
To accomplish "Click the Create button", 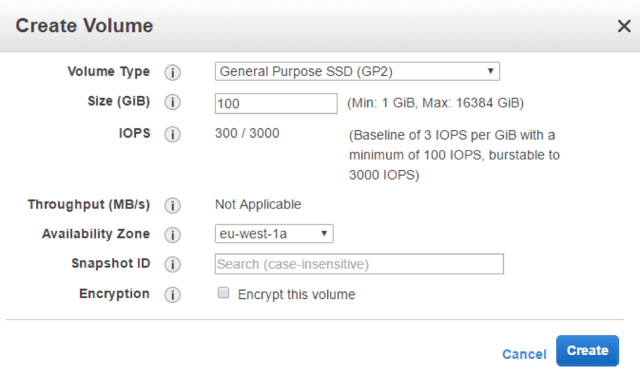I will click(x=587, y=351).
